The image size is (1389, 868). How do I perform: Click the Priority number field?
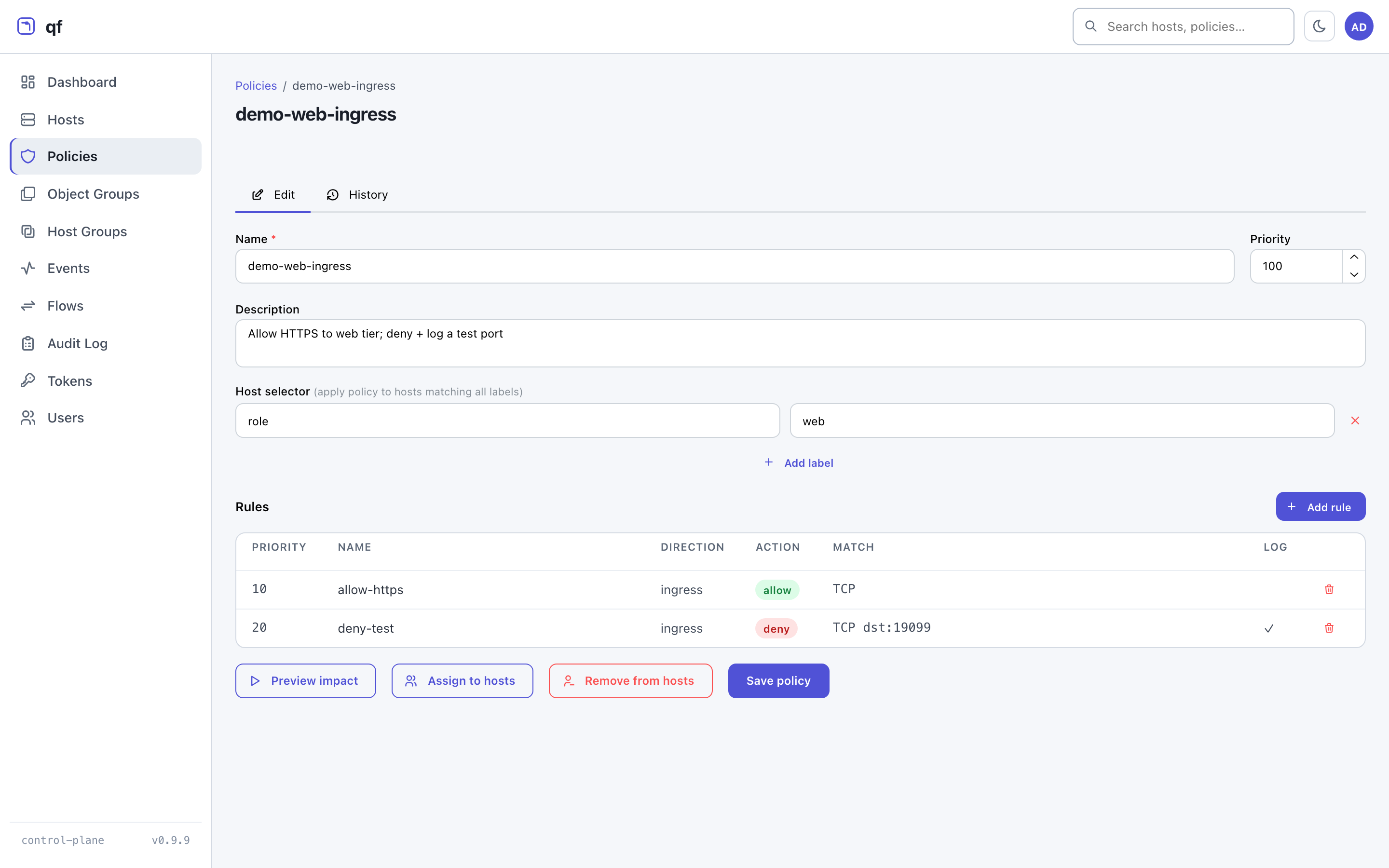tap(1296, 266)
